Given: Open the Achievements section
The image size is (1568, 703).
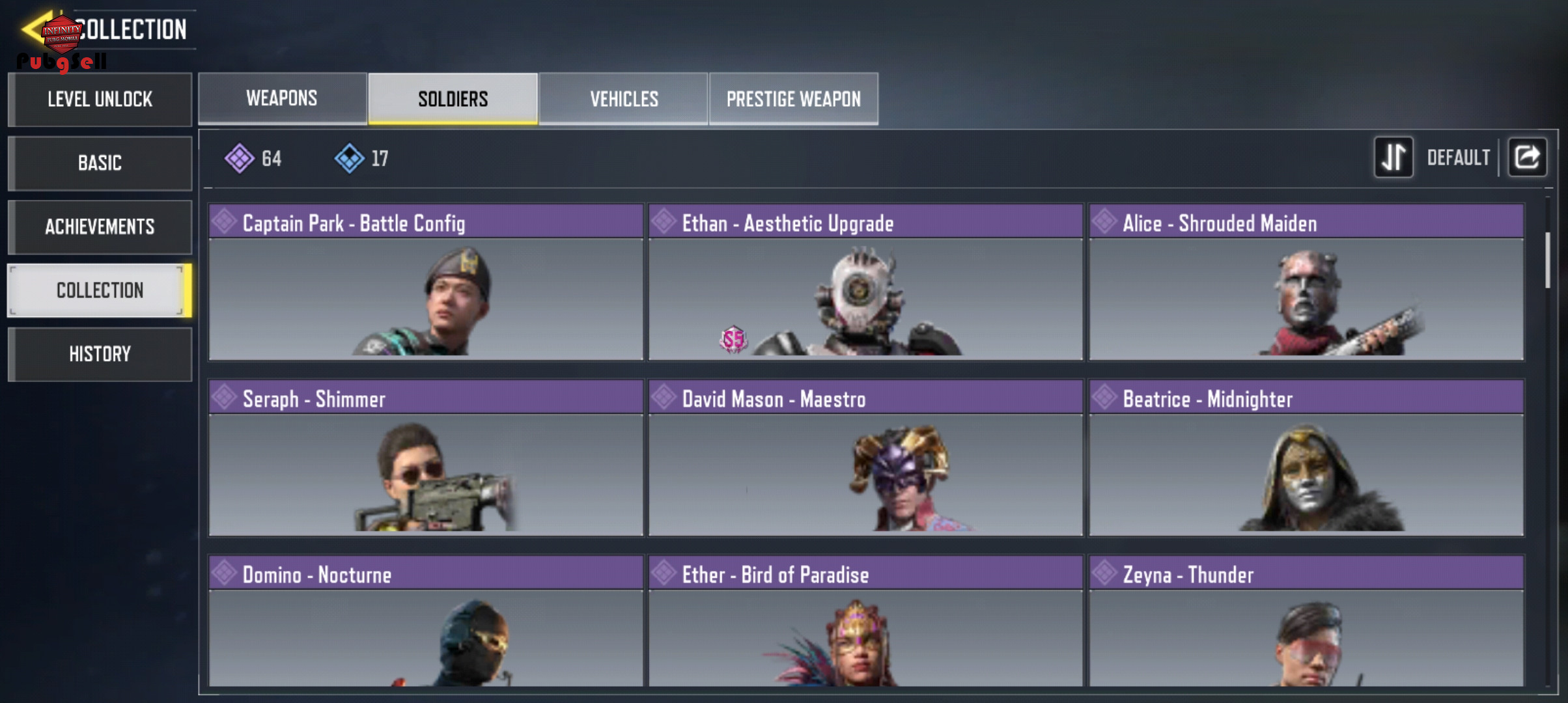Looking at the screenshot, I should 100,227.
